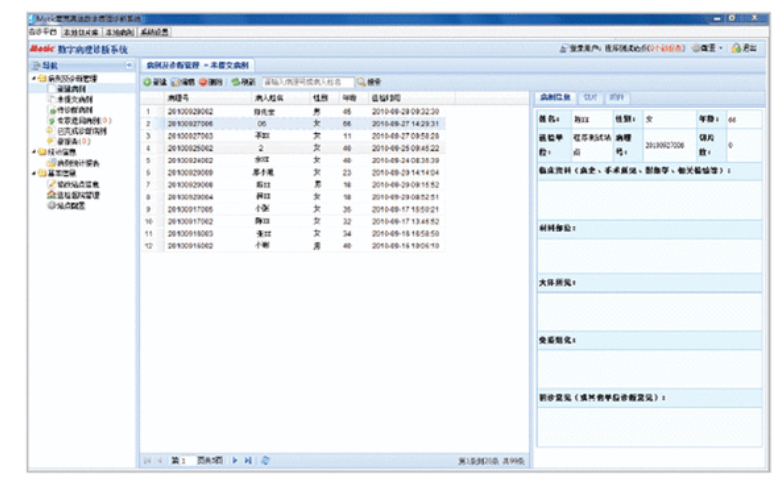Select table row numbered 4

coord(293,148)
